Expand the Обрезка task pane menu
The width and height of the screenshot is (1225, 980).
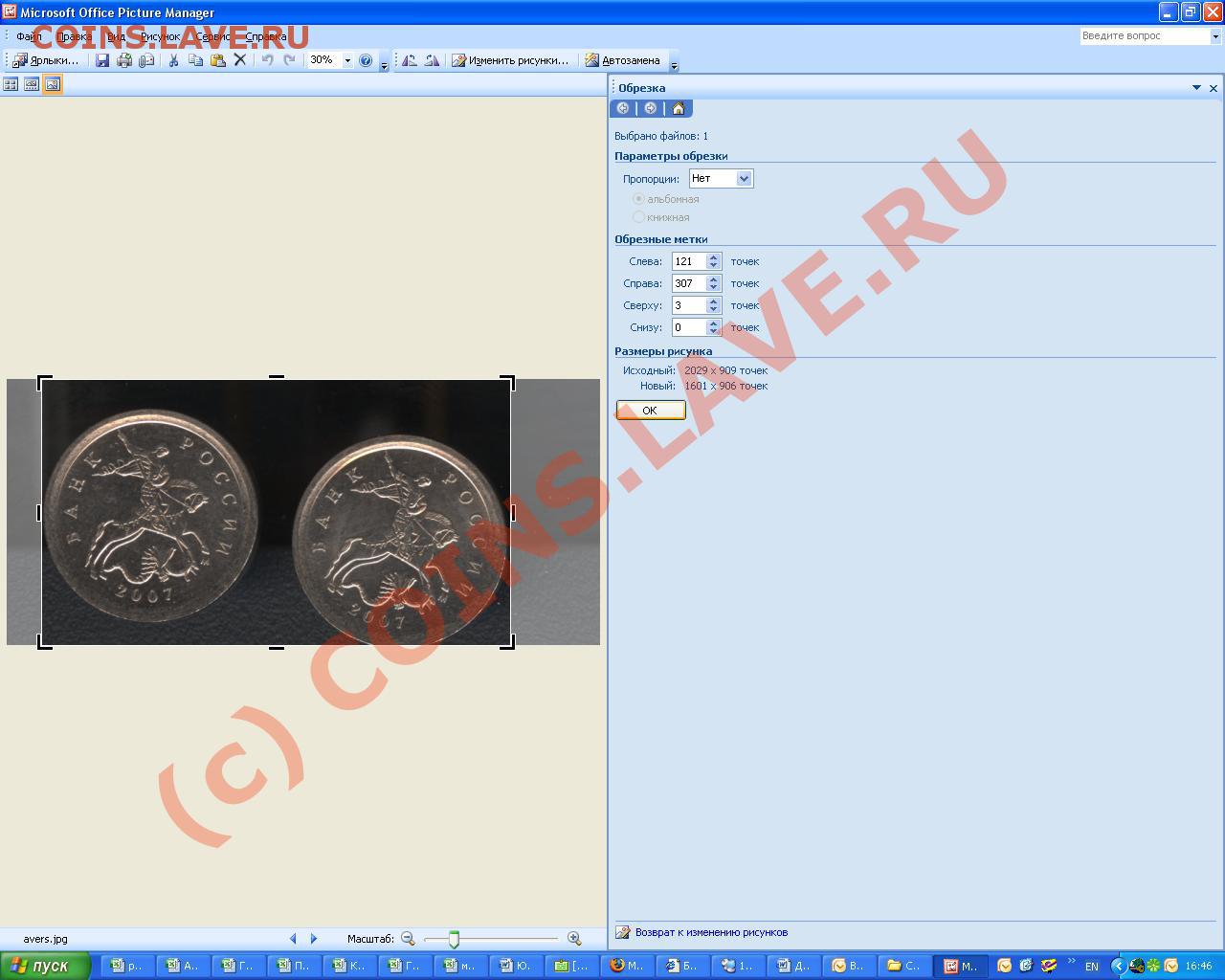(x=1196, y=87)
